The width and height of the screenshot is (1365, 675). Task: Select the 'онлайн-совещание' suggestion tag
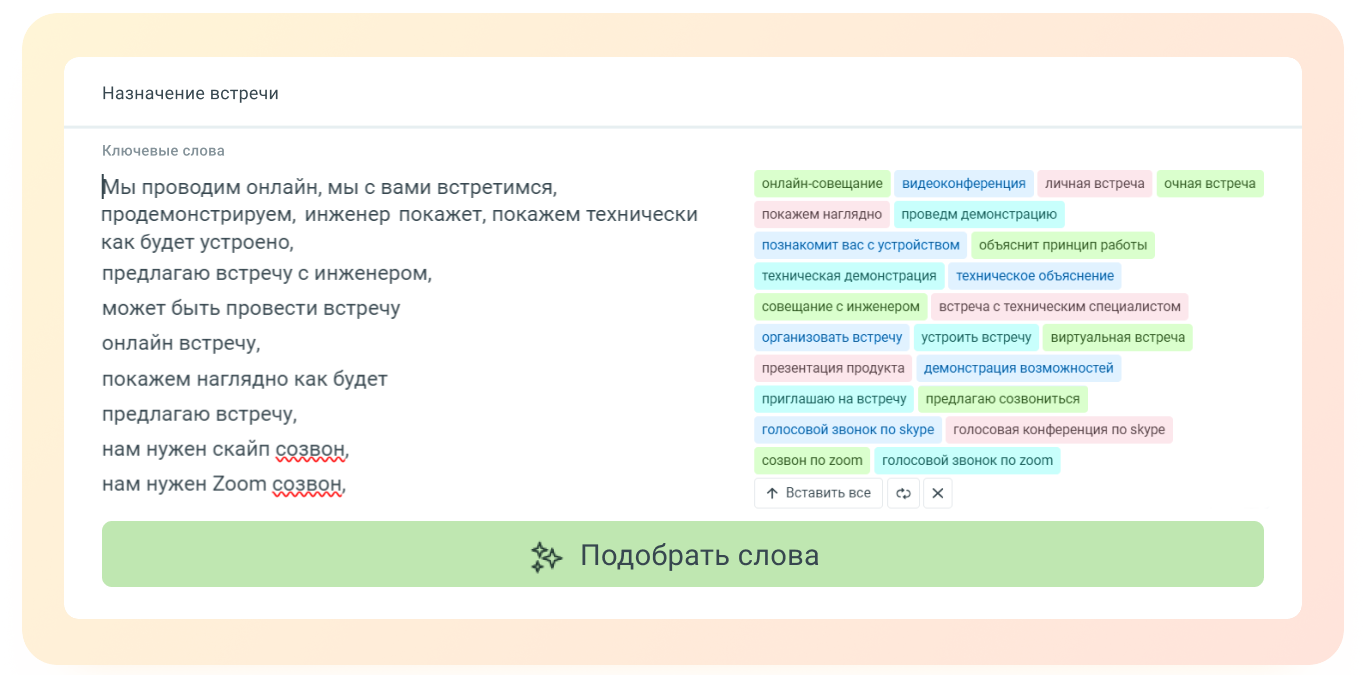pyautogui.click(x=822, y=184)
